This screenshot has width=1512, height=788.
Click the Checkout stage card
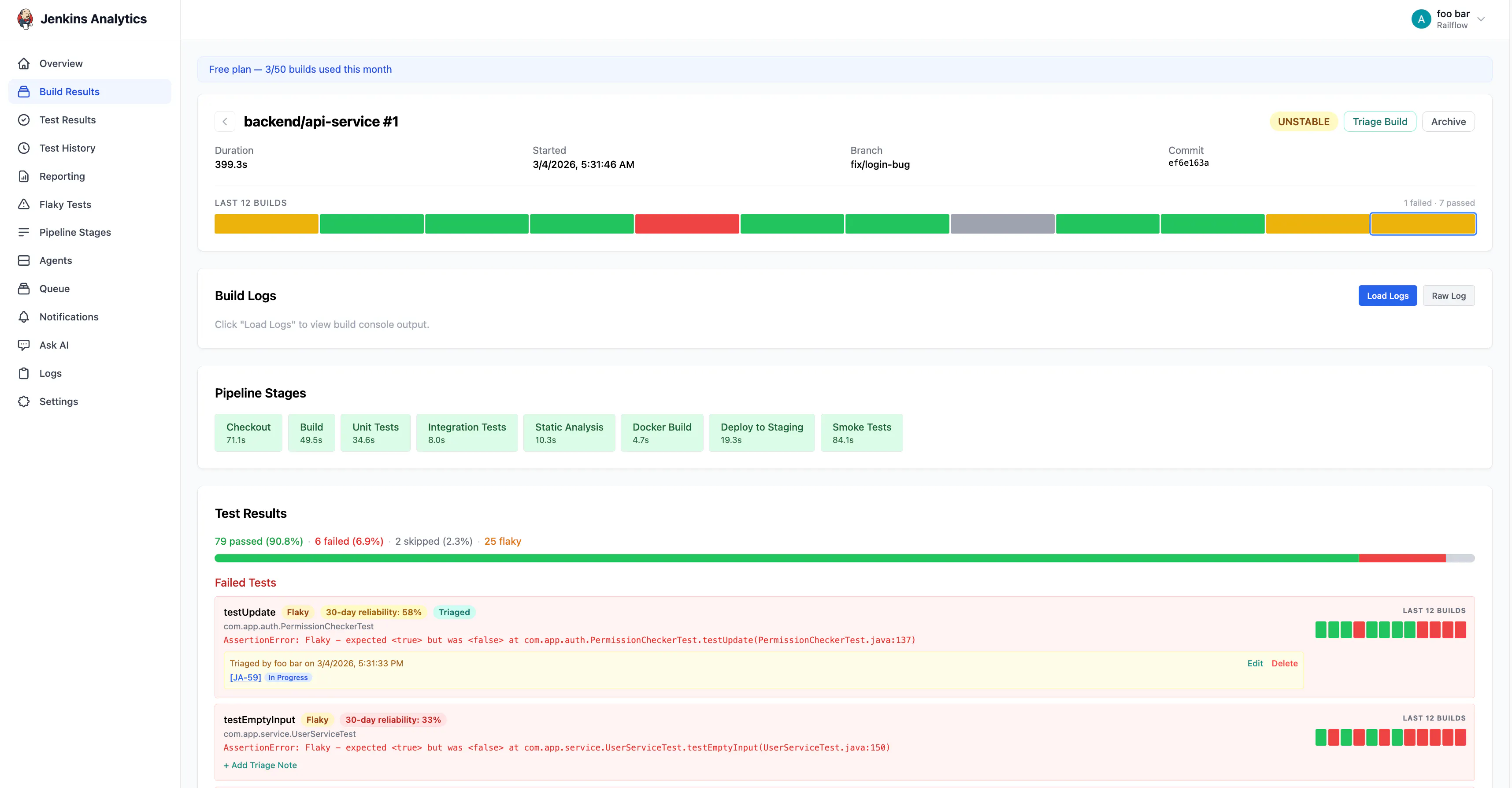pos(248,433)
